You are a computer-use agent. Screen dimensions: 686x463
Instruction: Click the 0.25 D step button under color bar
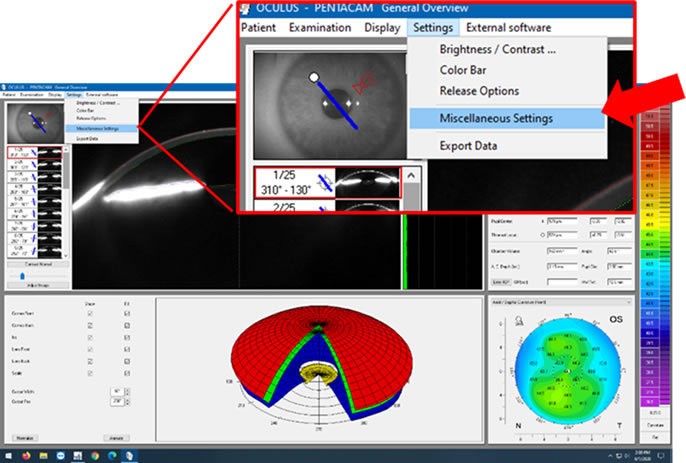click(655, 413)
